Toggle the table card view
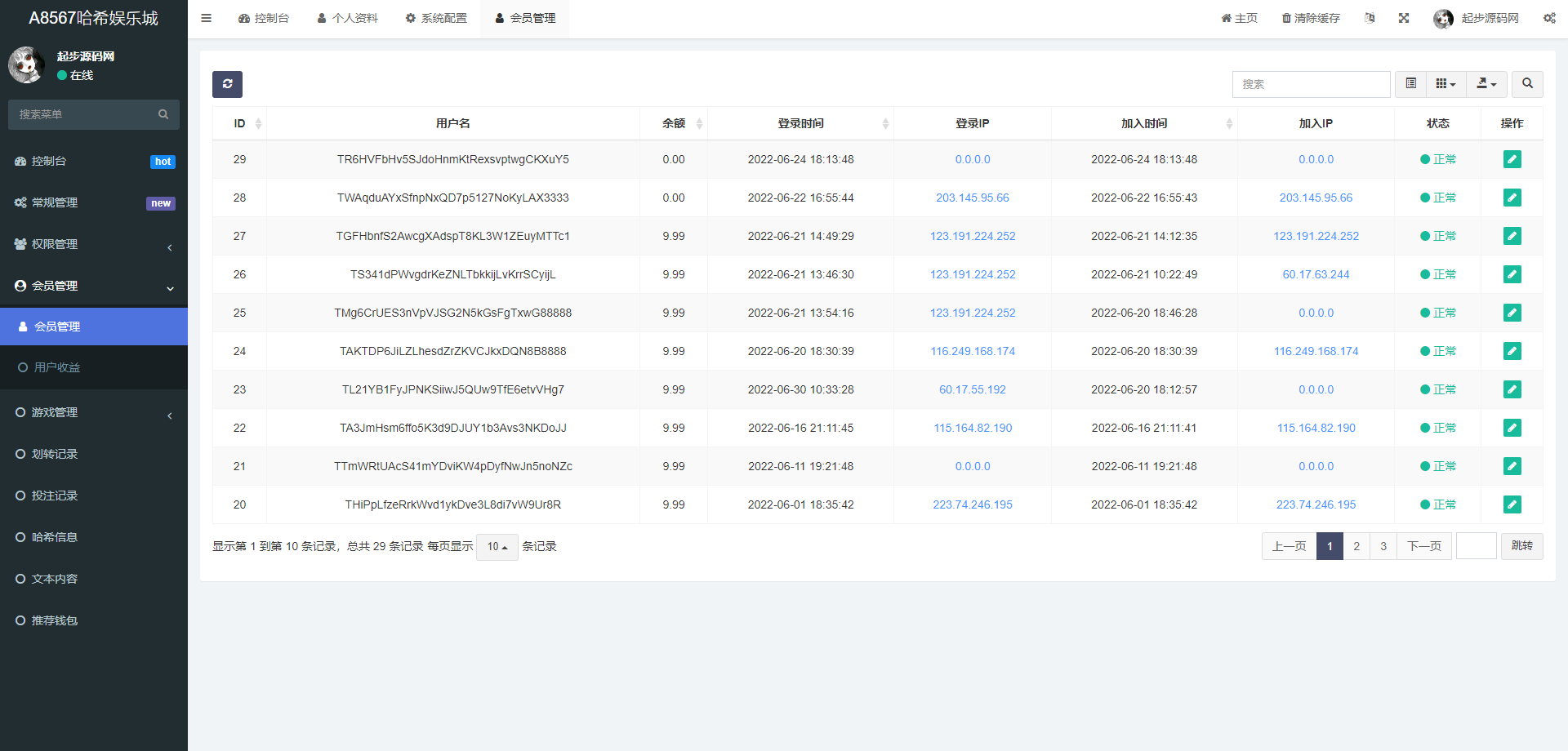 click(x=1410, y=84)
